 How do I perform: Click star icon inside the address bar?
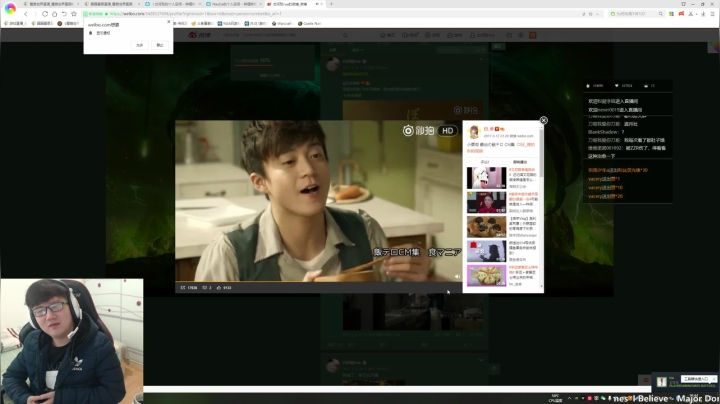click(x=591, y=14)
